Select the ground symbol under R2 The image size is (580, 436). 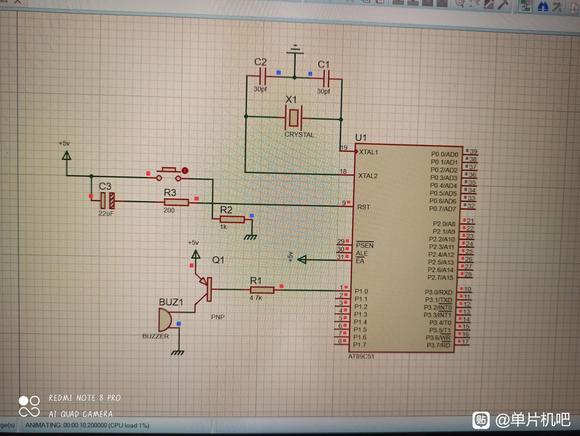(x=250, y=237)
